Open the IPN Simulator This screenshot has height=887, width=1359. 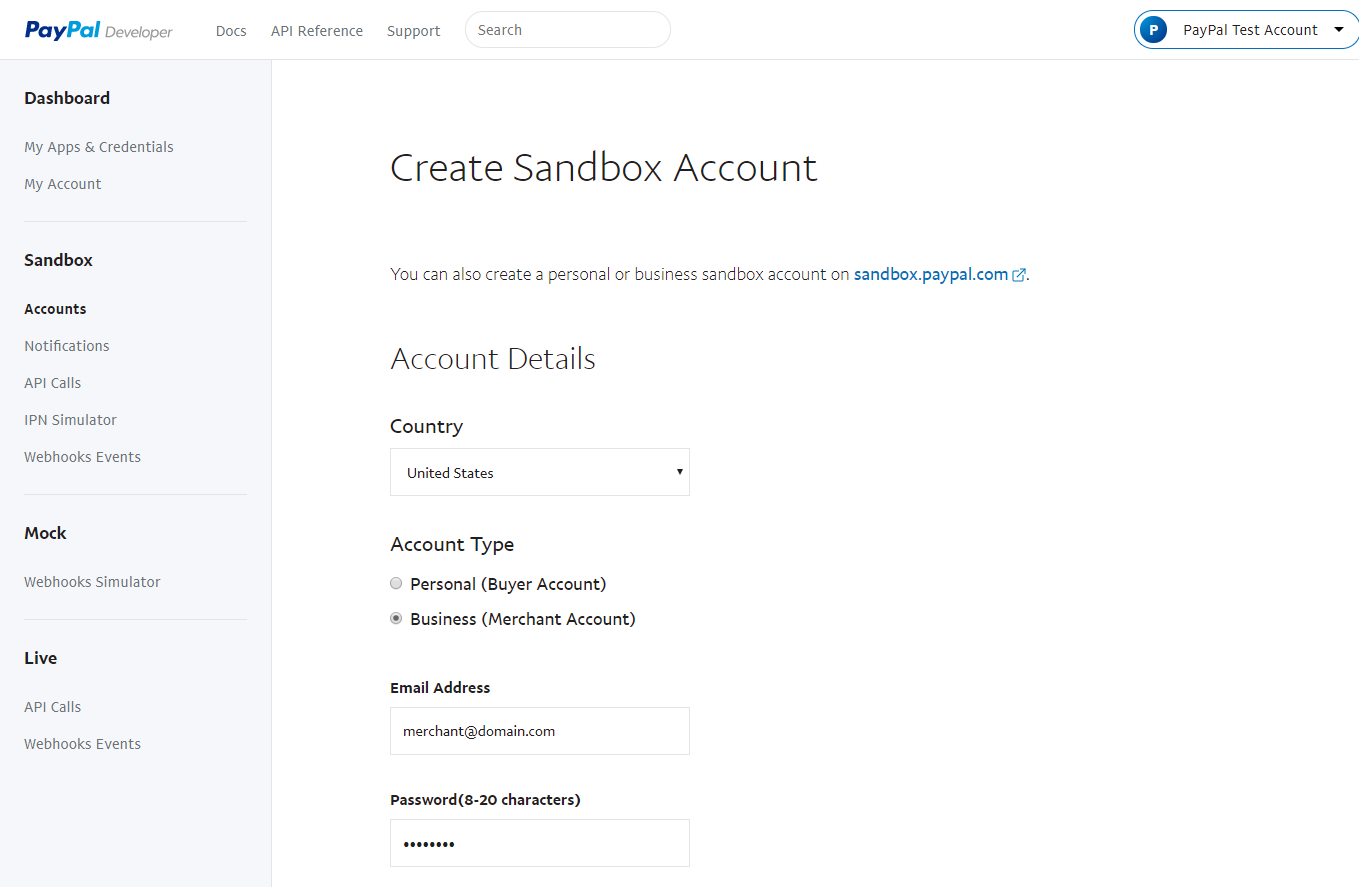(x=70, y=420)
